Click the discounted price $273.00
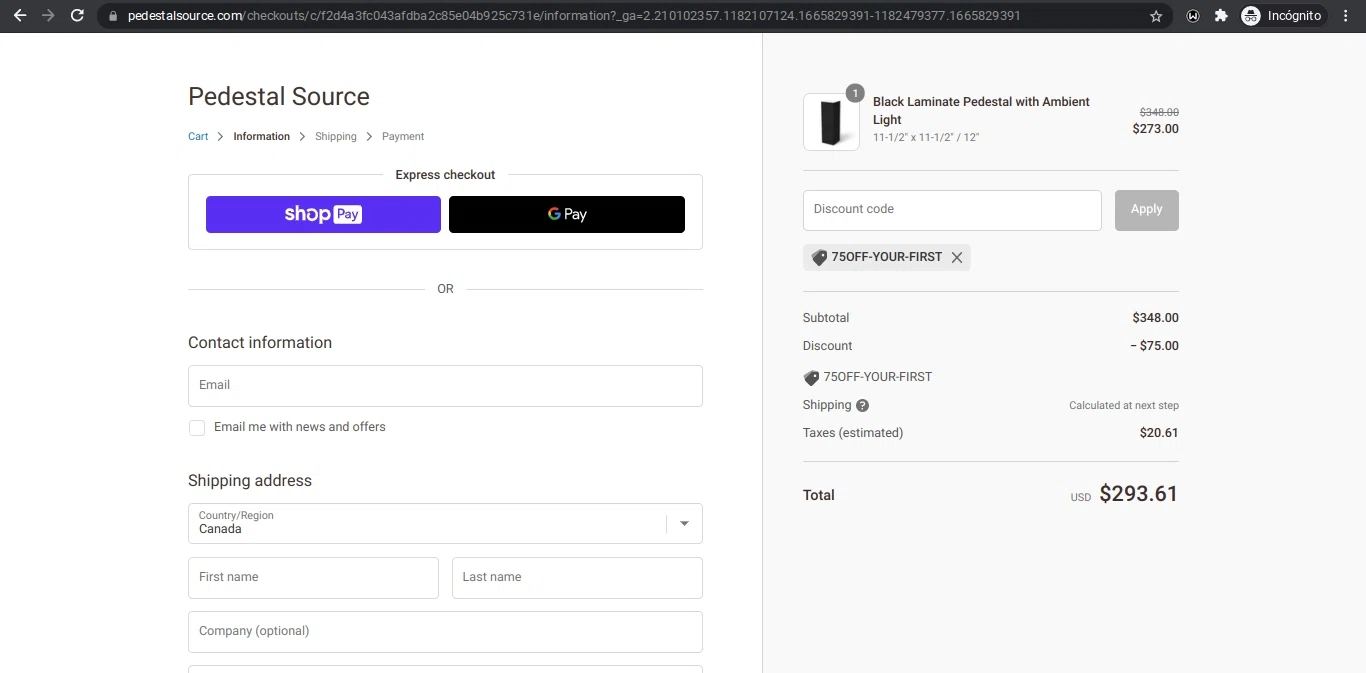Viewport: 1366px width, 673px height. coord(1155,129)
